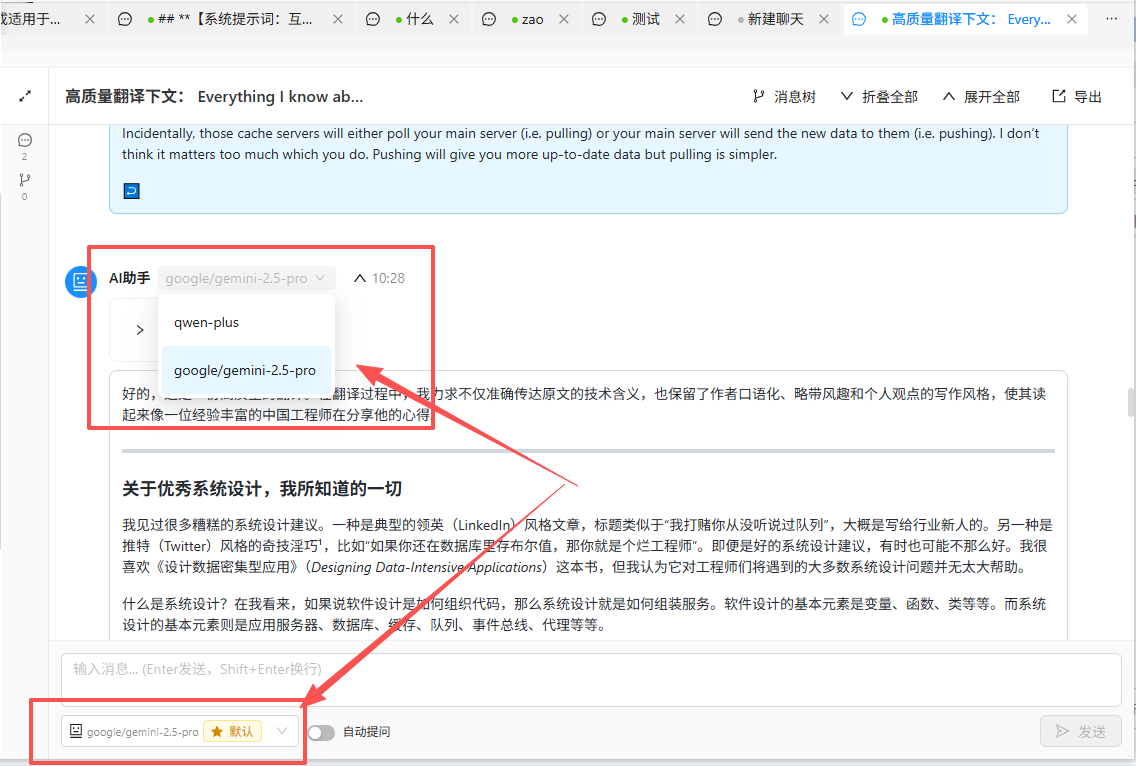Expand all messages with 展开全部

(981, 96)
